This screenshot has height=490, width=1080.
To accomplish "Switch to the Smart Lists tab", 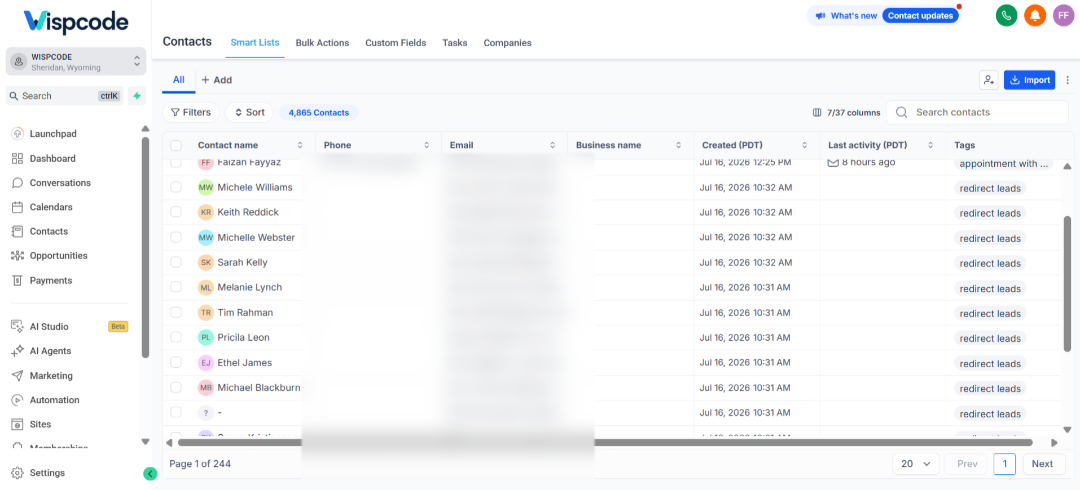I will tap(255, 43).
